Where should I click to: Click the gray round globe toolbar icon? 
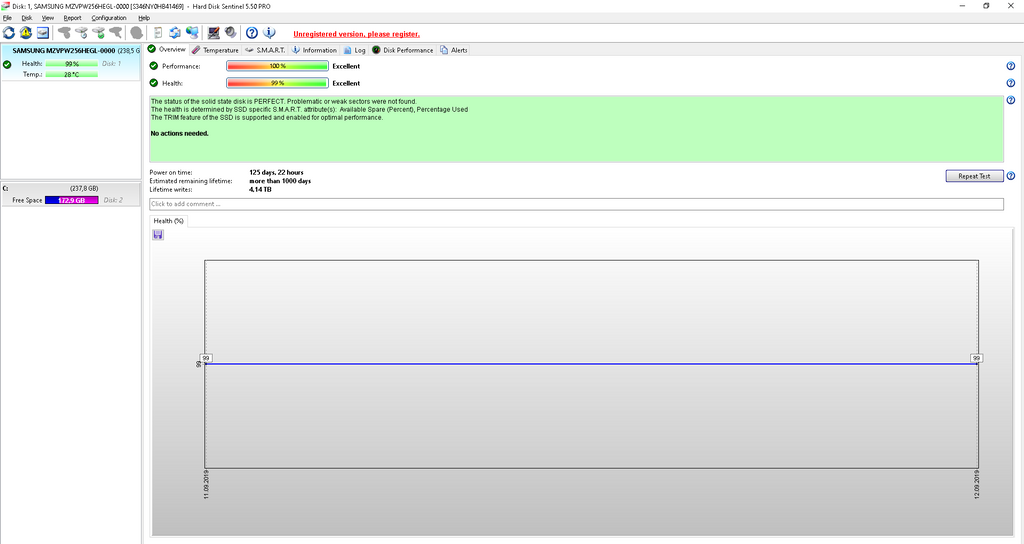click(136, 33)
